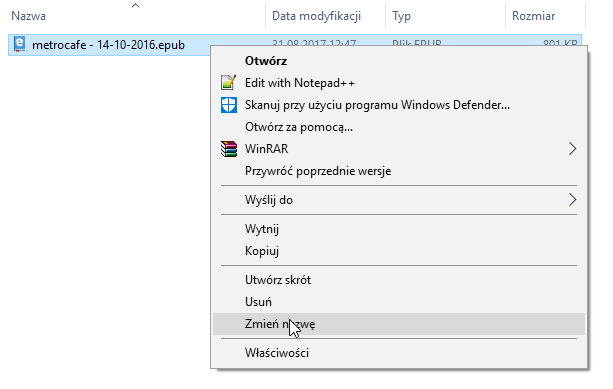Open the WinRAR menu entry
Viewport: 613px width, 389px height.
[x=399, y=149]
